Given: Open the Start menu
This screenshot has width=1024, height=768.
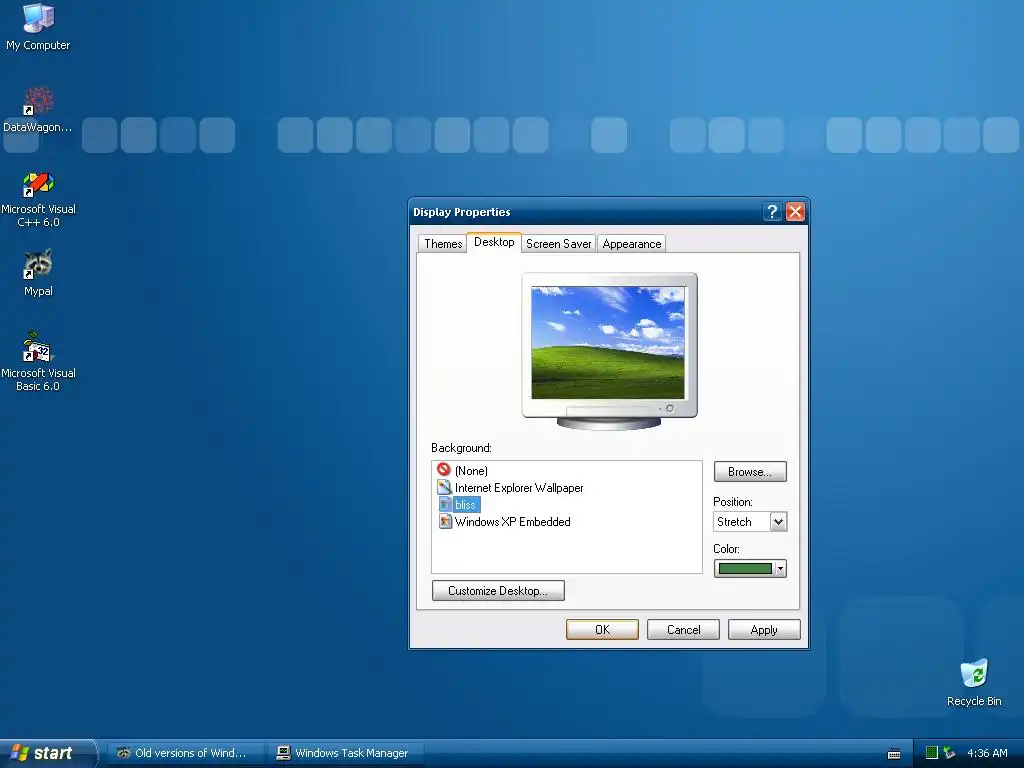Looking at the screenshot, I should pyautogui.click(x=47, y=753).
